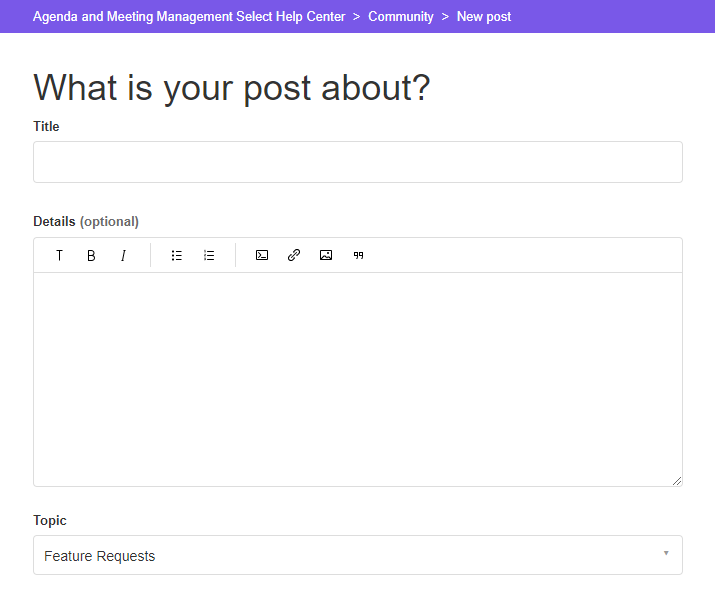The height and width of the screenshot is (601, 715).
Task: Click into the Details text area
Action: pos(358,379)
